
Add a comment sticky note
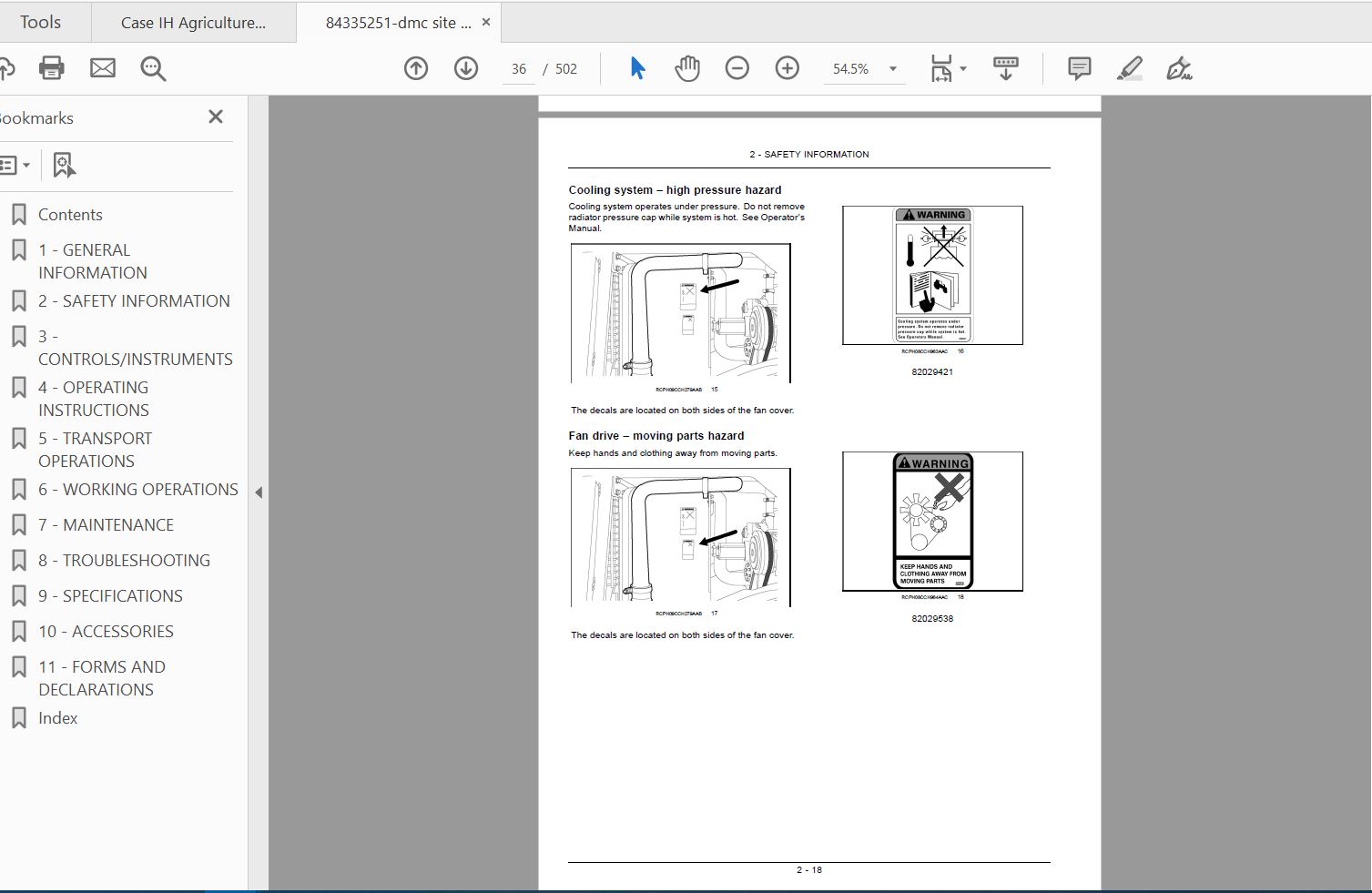(x=1080, y=68)
